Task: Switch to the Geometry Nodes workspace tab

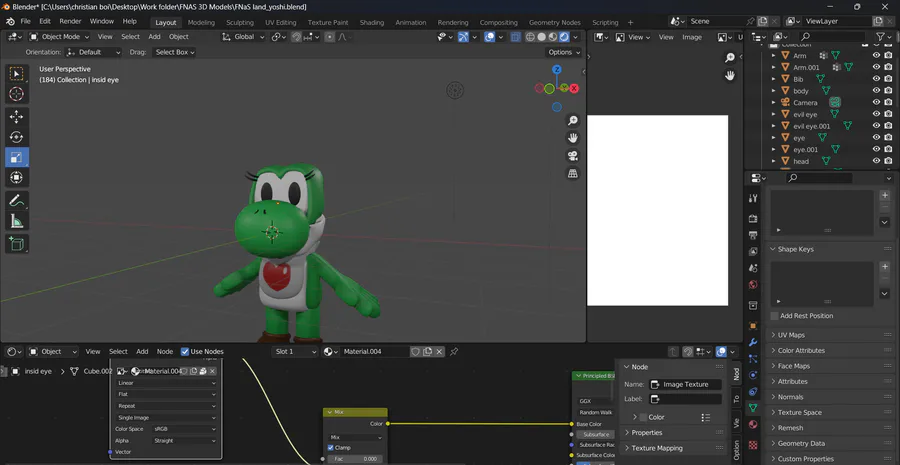Action: pyautogui.click(x=554, y=22)
